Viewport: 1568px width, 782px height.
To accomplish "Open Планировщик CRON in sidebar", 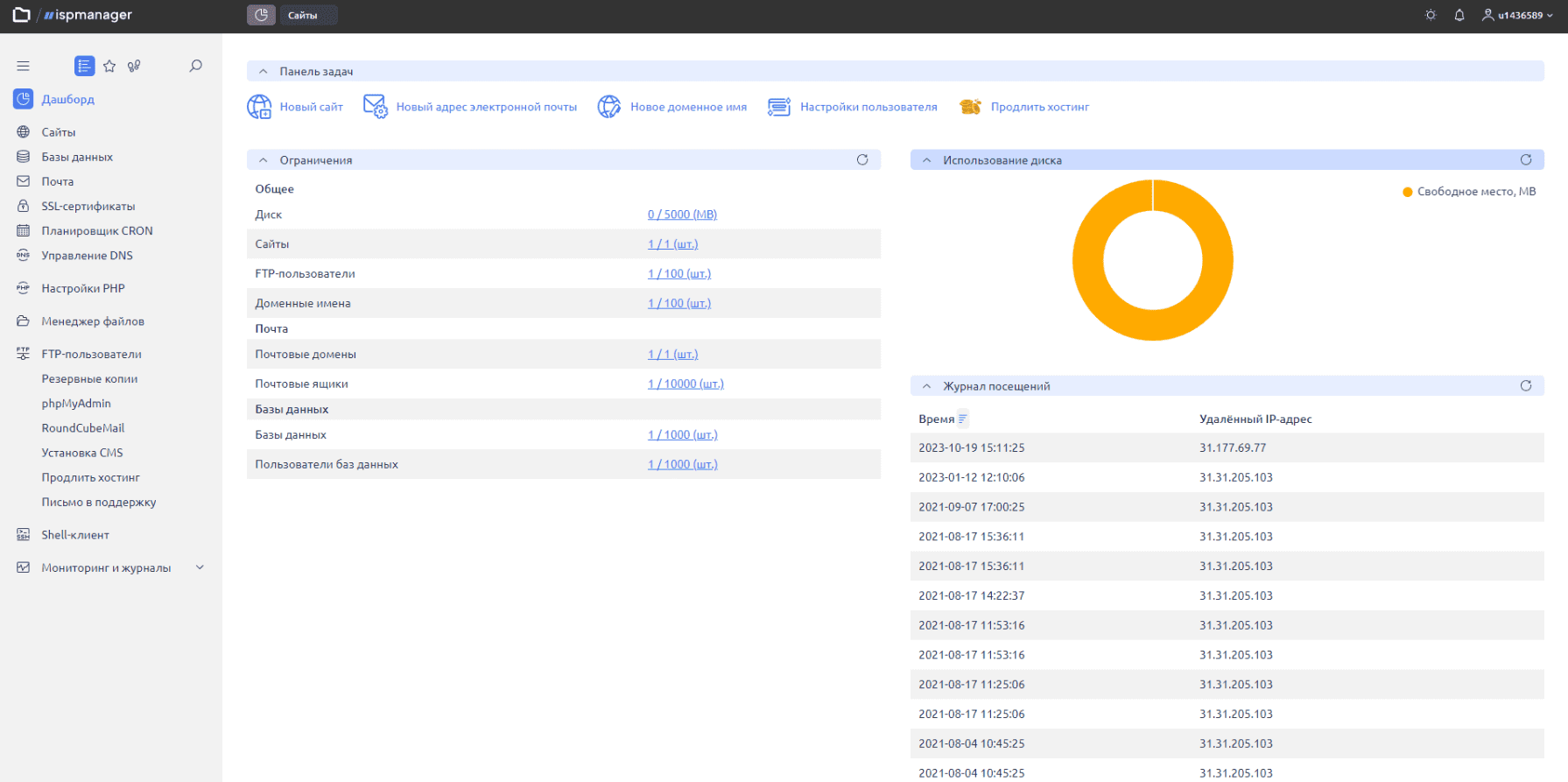I will click(x=97, y=230).
